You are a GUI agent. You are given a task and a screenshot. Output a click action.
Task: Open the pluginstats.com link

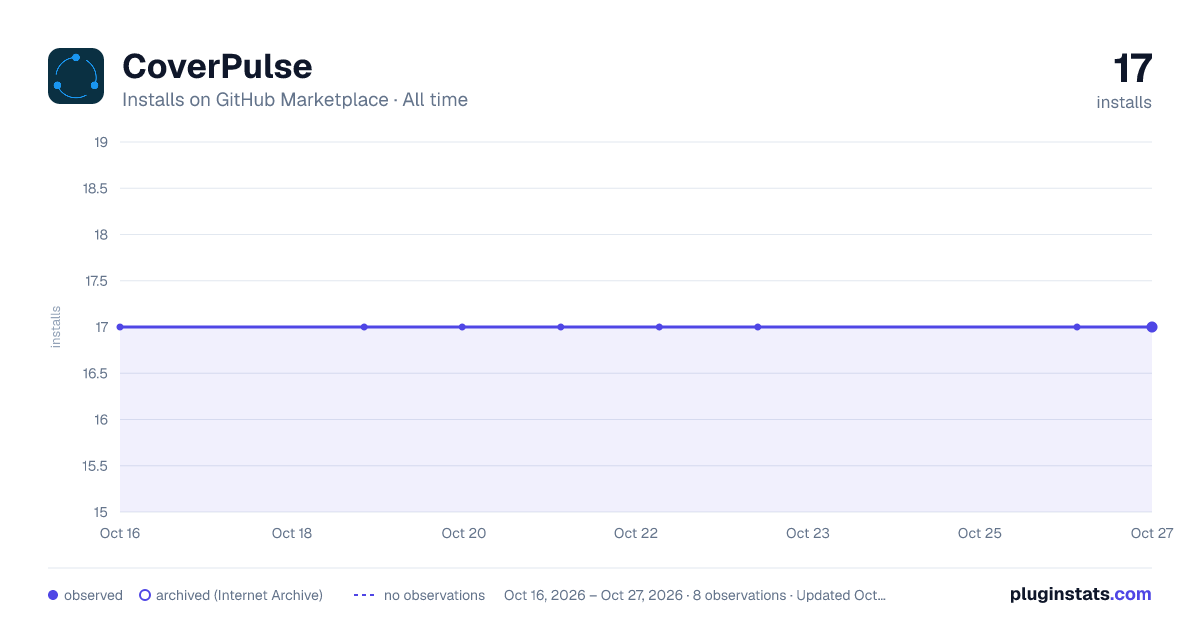click(1081, 594)
